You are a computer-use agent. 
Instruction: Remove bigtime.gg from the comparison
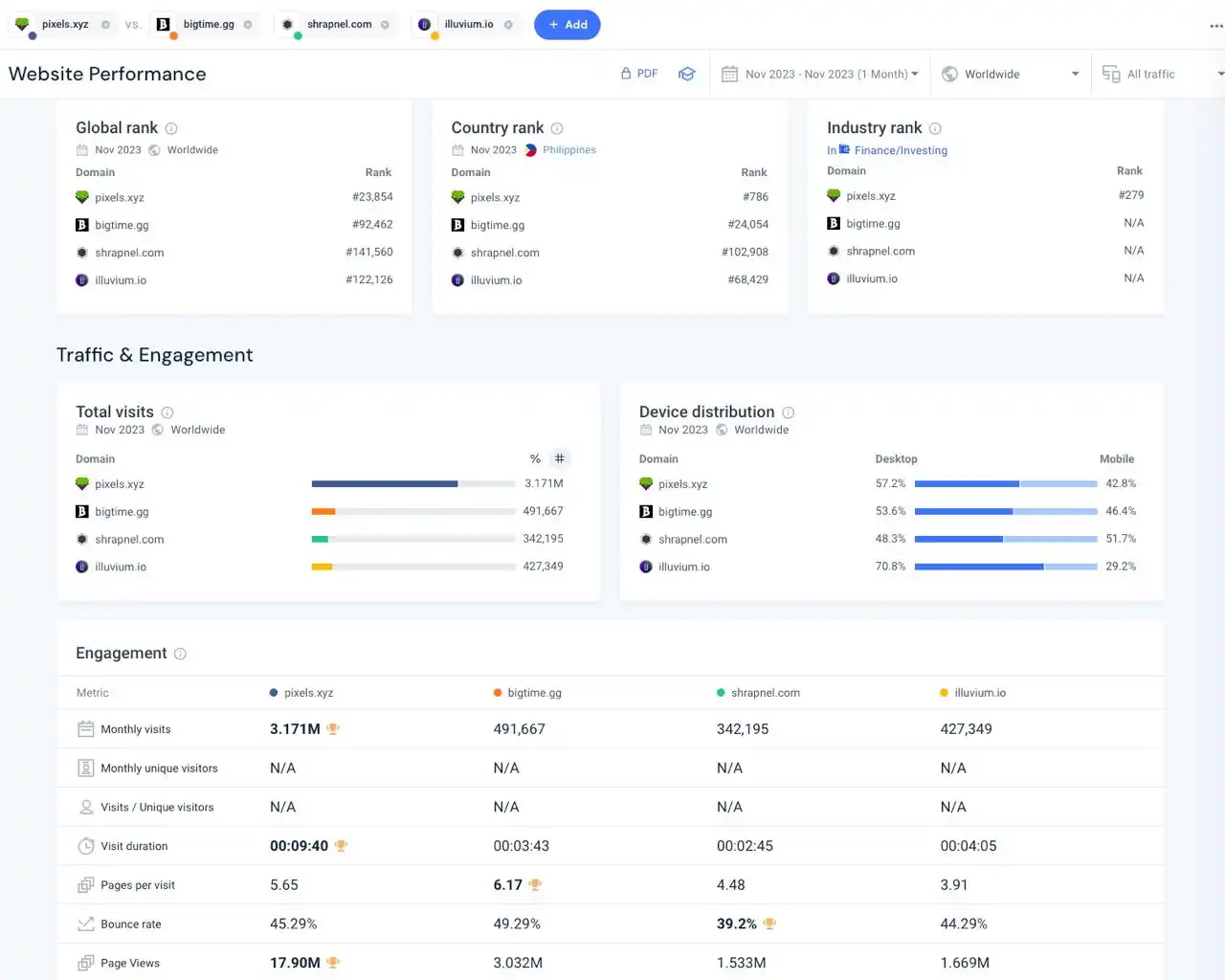coord(248,25)
